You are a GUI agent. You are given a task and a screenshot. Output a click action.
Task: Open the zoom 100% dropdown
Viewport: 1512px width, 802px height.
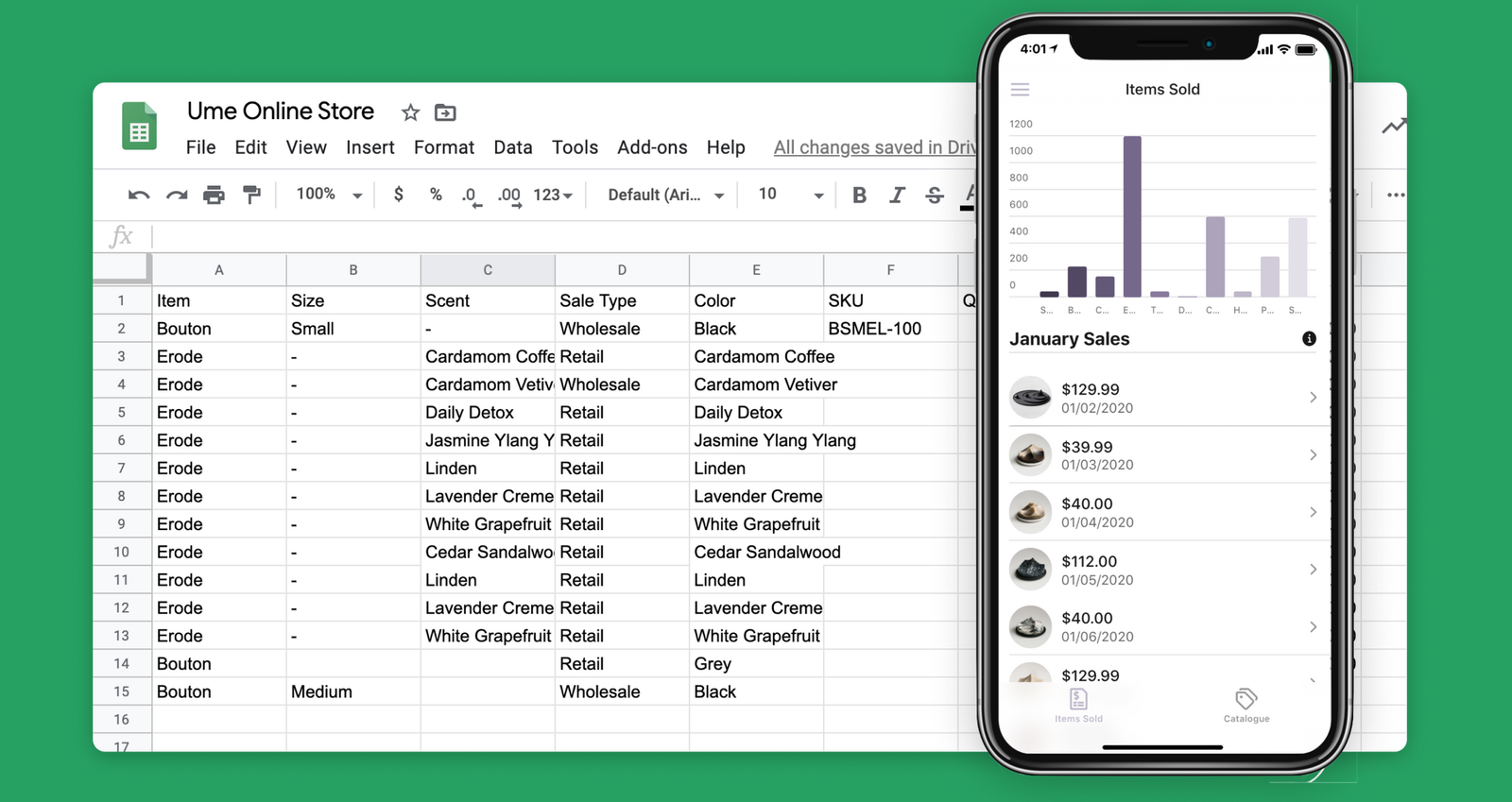[x=329, y=195]
